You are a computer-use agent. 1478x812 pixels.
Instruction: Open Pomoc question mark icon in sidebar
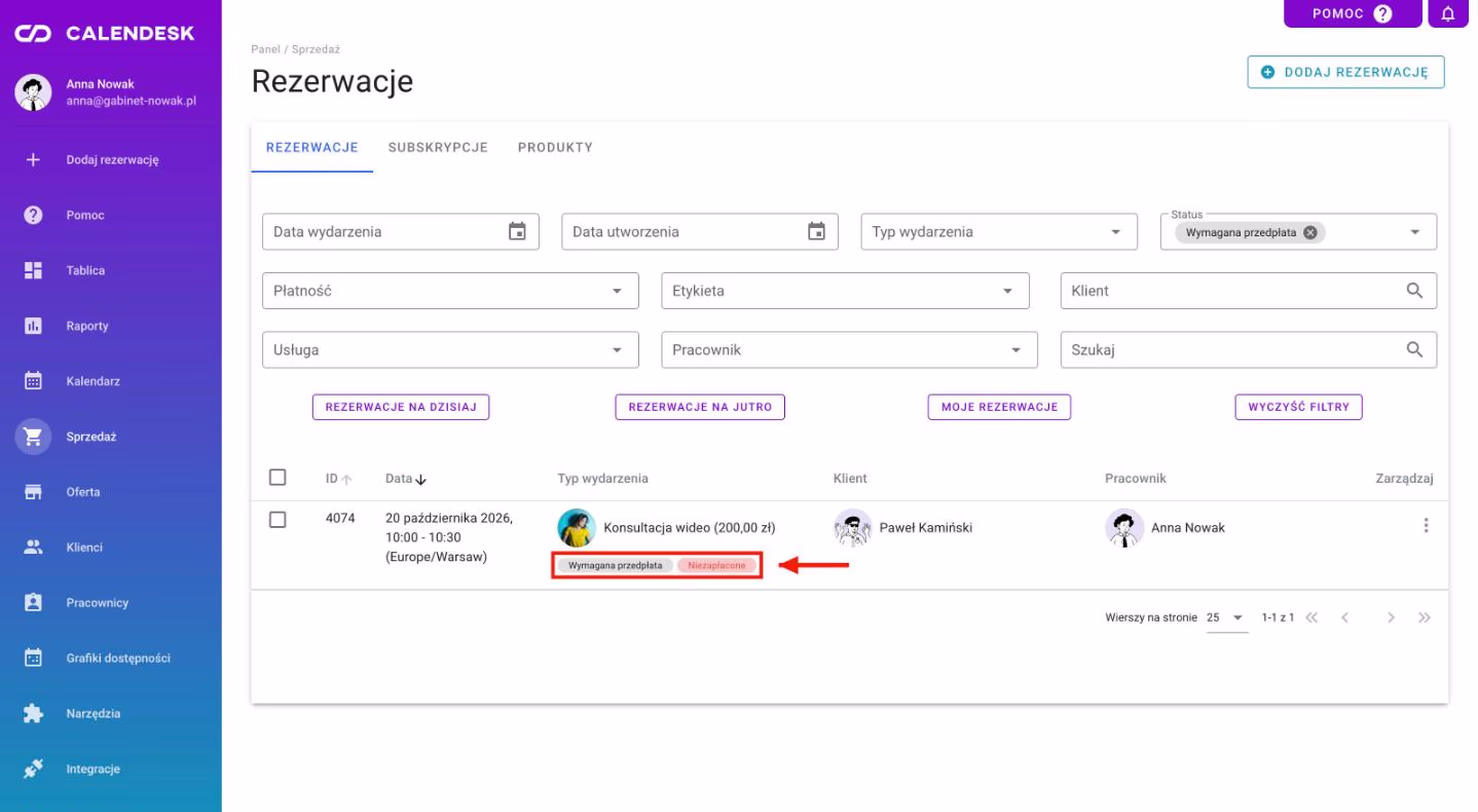click(x=33, y=215)
